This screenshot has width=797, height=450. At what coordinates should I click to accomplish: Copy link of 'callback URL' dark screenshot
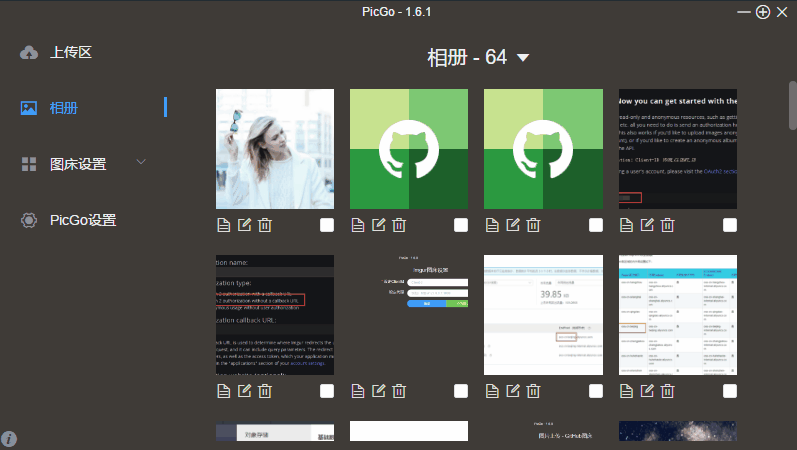224,391
